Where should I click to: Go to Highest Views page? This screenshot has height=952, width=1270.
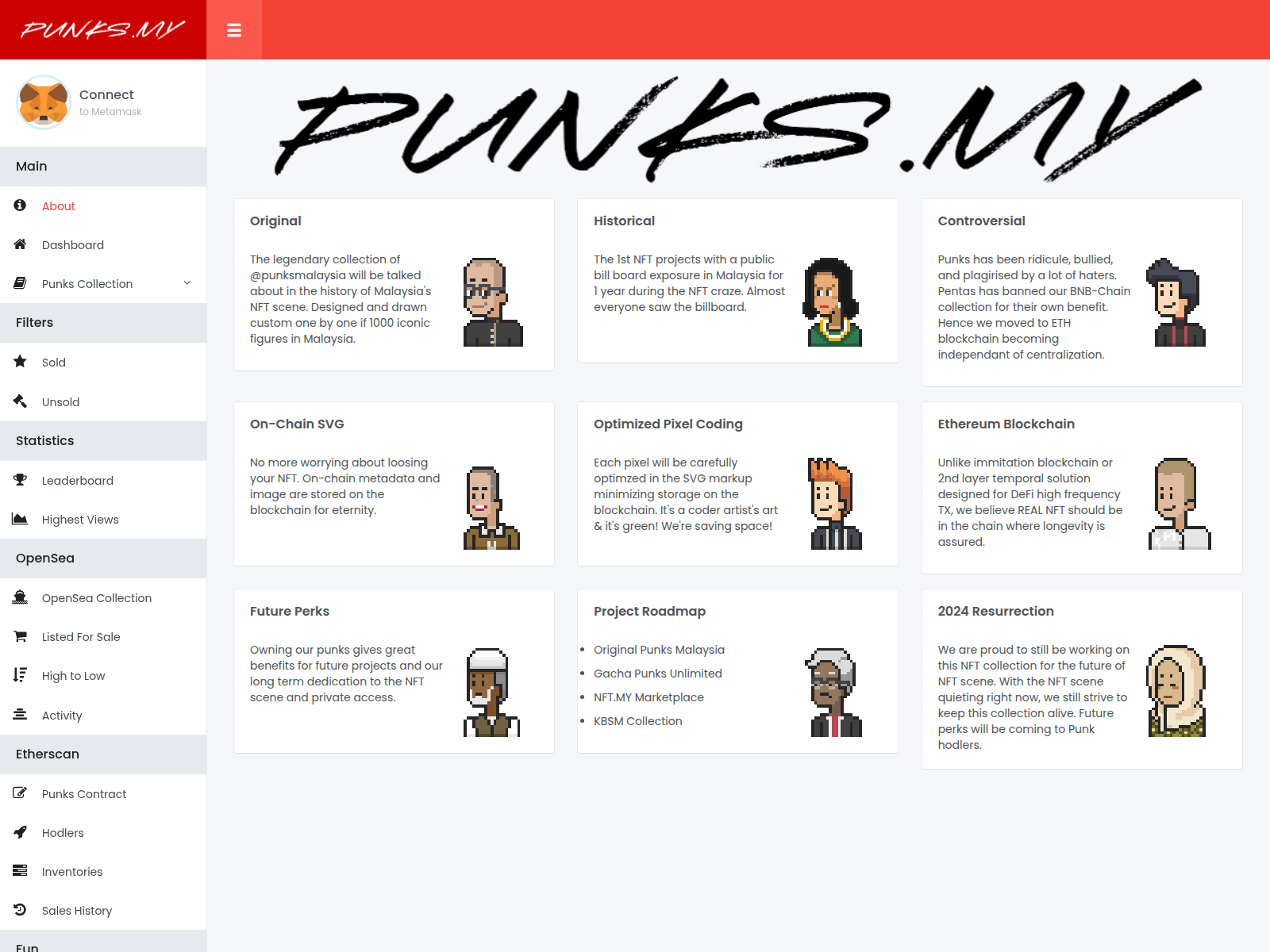103,520
